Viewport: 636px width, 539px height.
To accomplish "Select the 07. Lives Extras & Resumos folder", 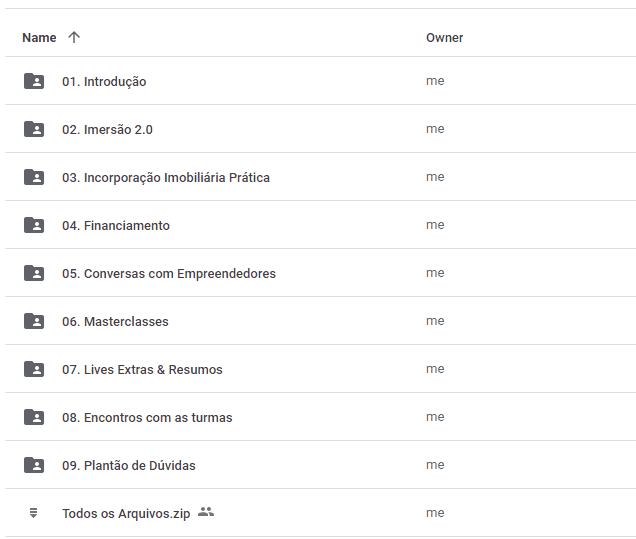I will pos(142,370).
